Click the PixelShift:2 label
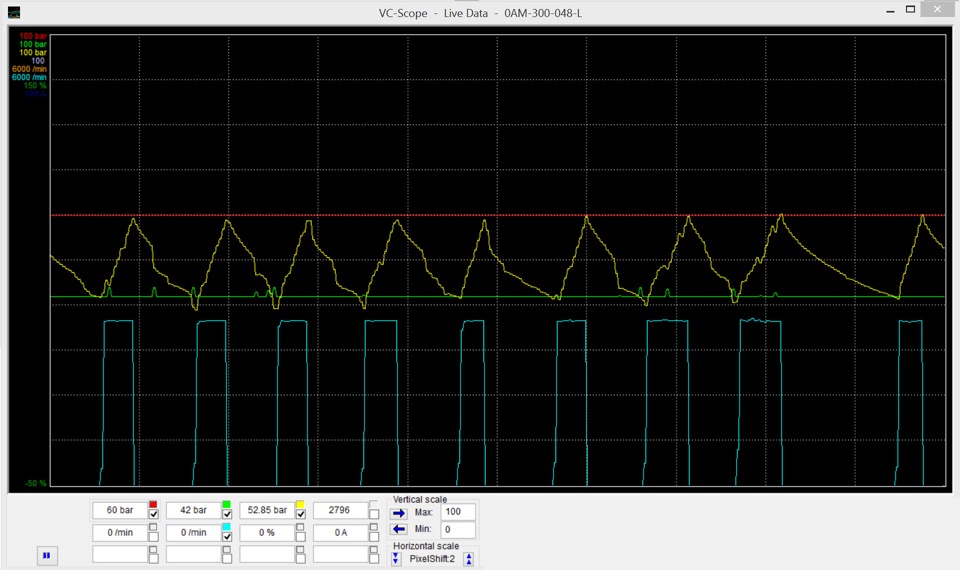960x570 pixels. coord(432,559)
